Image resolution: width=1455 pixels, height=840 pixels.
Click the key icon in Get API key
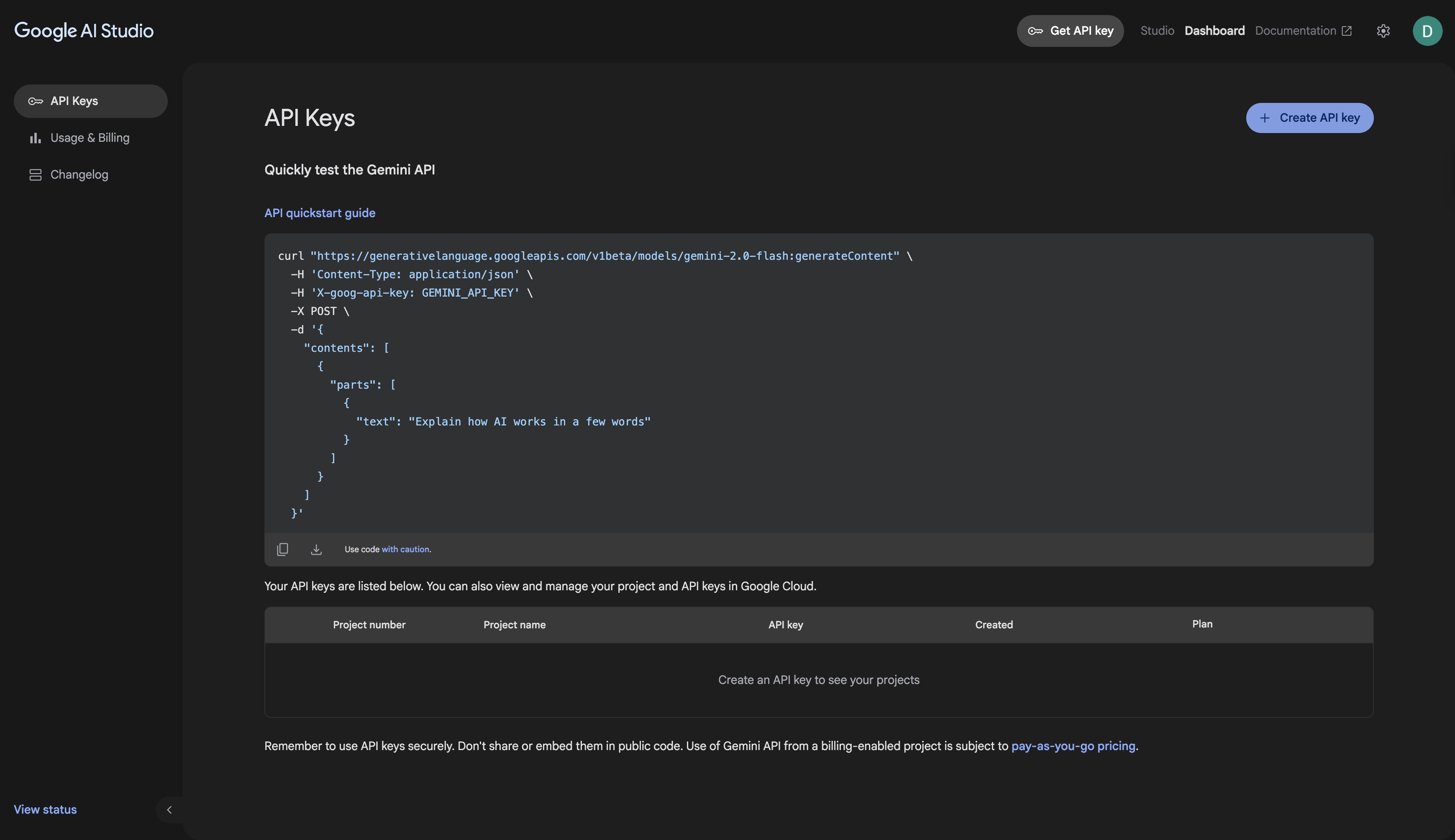(x=1035, y=31)
